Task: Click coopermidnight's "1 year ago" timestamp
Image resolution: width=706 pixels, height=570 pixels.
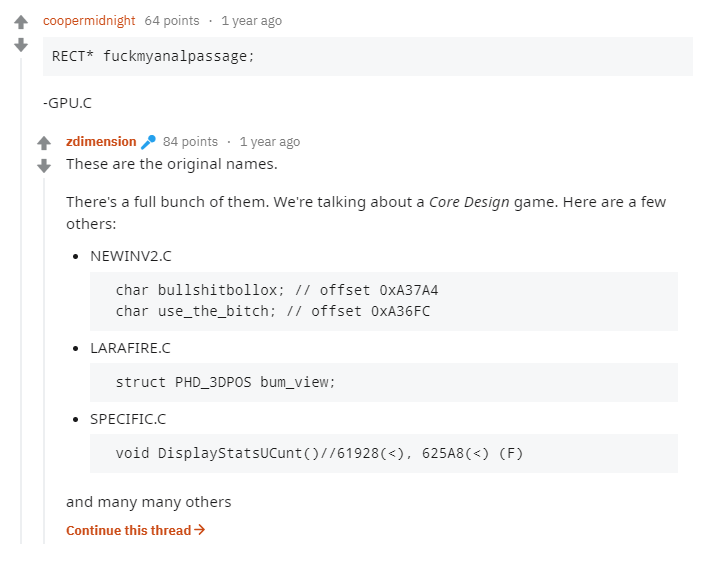Action: [251, 21]
